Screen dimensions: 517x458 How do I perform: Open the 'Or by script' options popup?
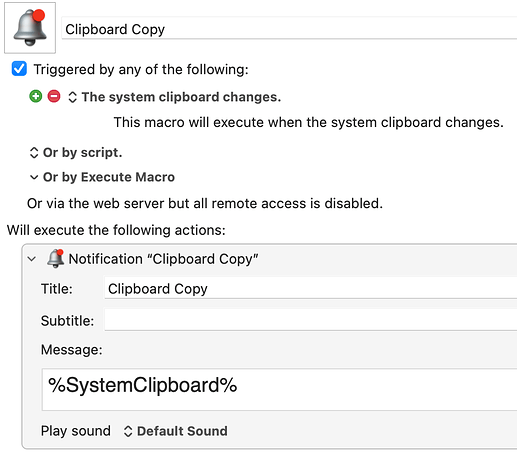[x=34, y=153]
